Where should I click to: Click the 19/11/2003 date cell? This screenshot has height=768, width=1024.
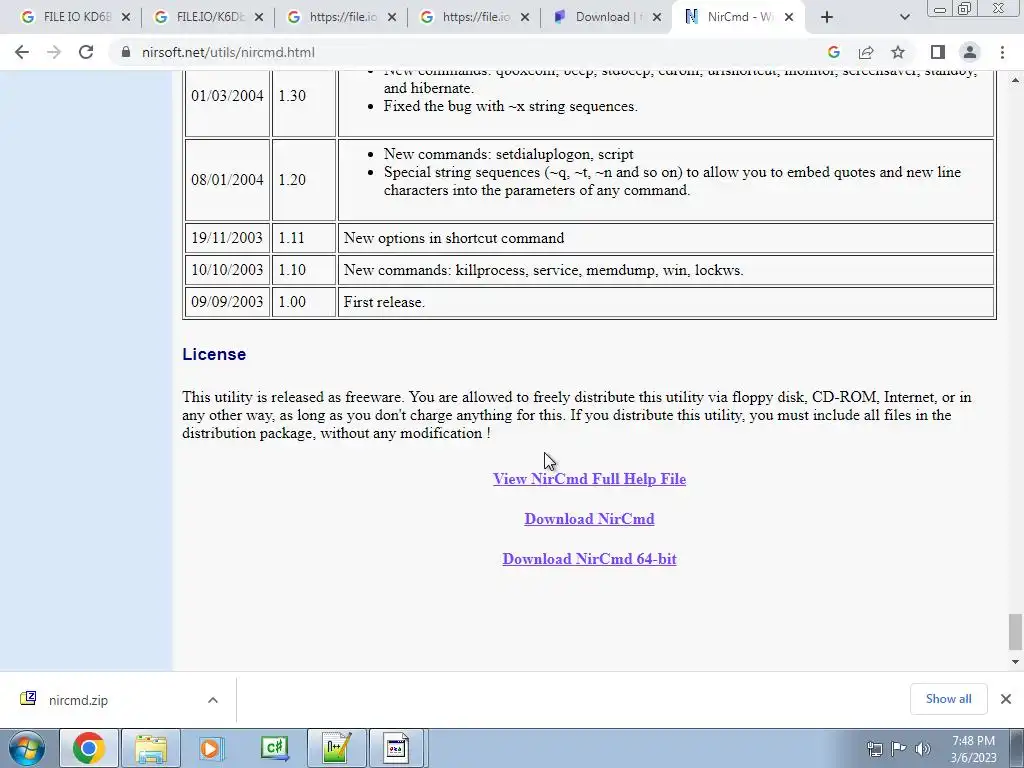[x=227, y=238]
